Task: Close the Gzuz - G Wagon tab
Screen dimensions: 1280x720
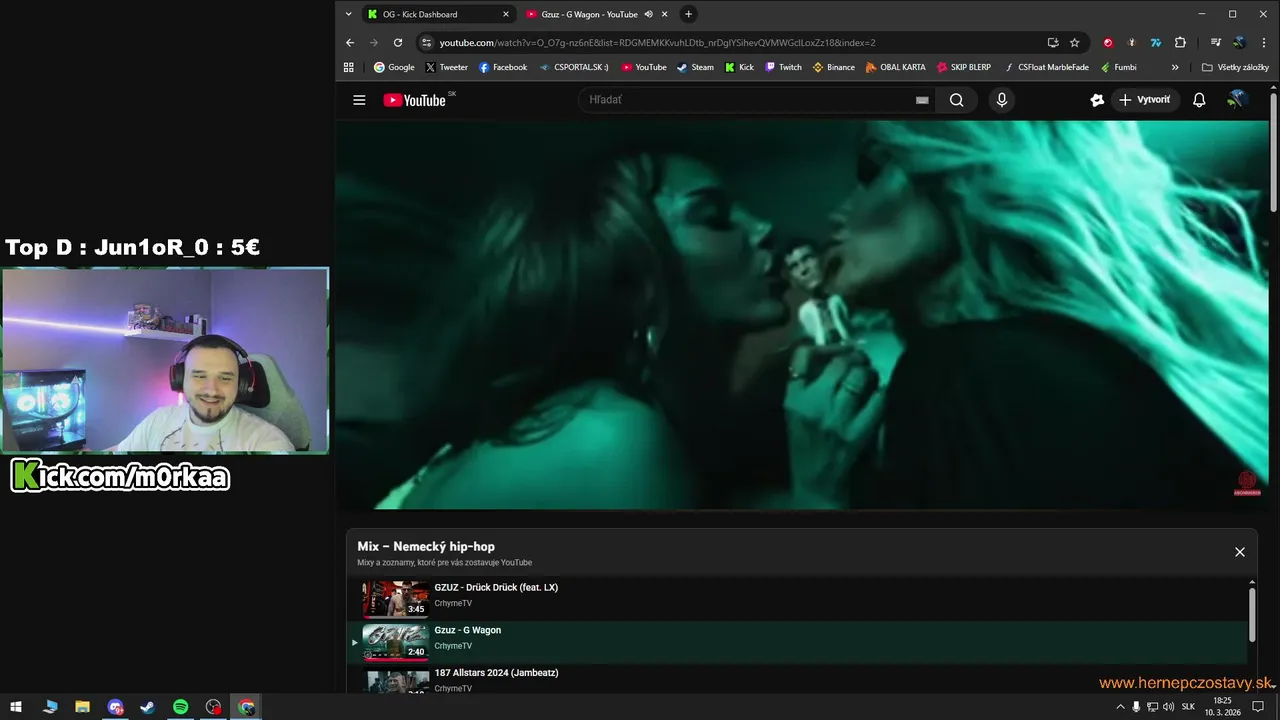Action: click(664, 14)
